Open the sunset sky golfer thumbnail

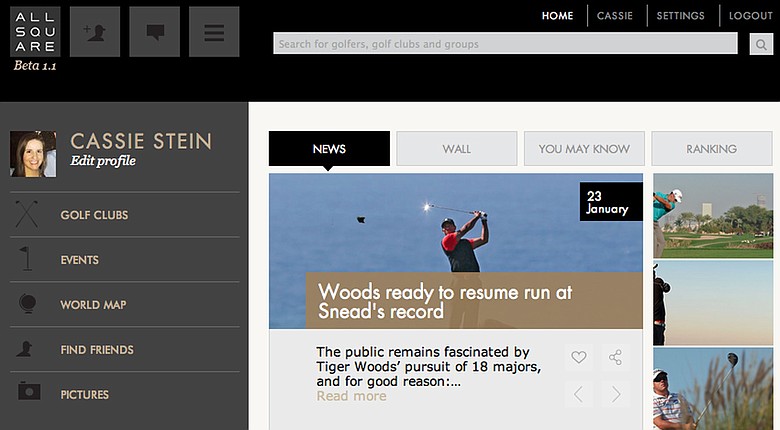tap(713, 303)
